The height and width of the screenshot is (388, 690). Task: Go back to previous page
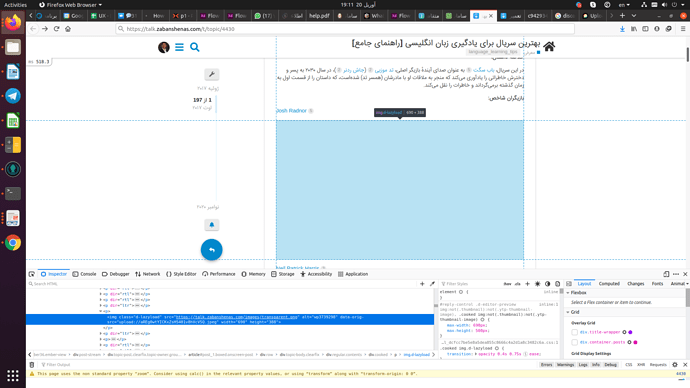pos(33,29)
